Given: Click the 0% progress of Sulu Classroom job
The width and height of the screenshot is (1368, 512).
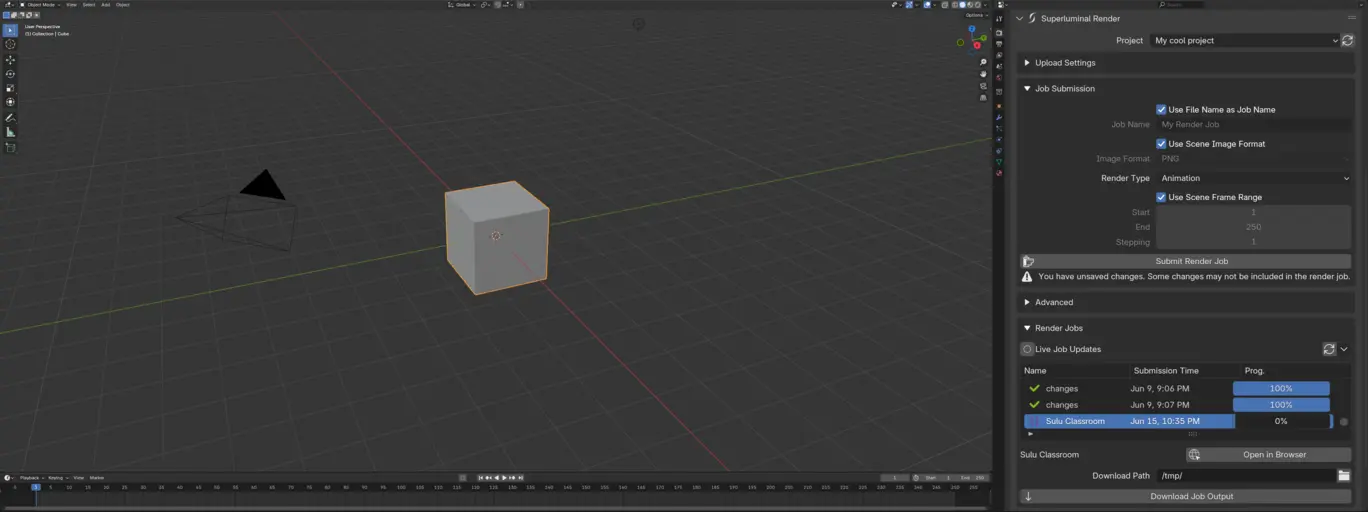Looking at the screenshot, I should point(1281,421).
